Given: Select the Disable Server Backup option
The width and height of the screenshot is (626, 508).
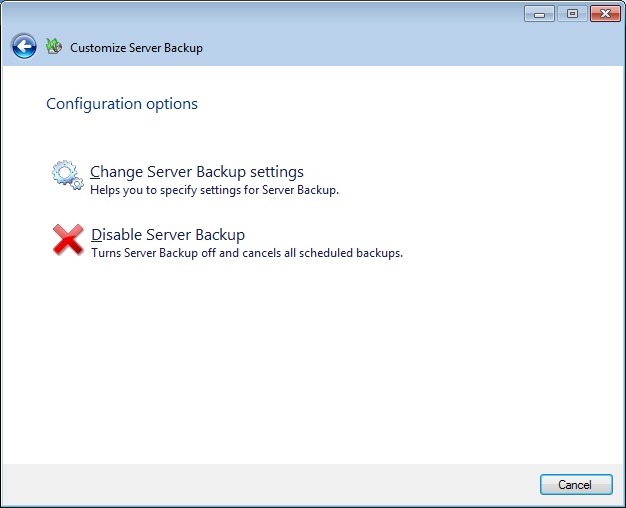Looking at the screenshot, I should point(168,235).
